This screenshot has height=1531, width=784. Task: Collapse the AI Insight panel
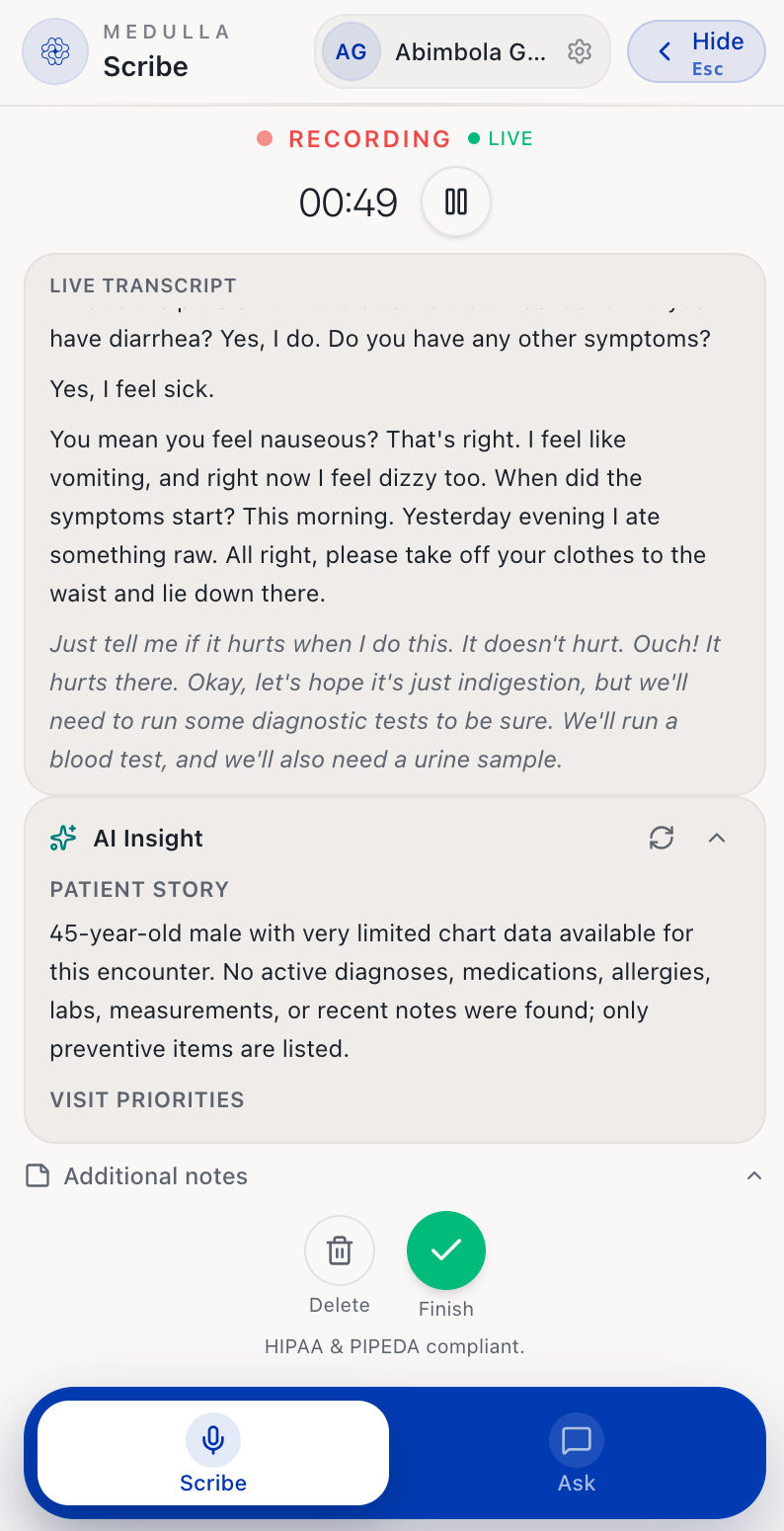coord(717,838)
